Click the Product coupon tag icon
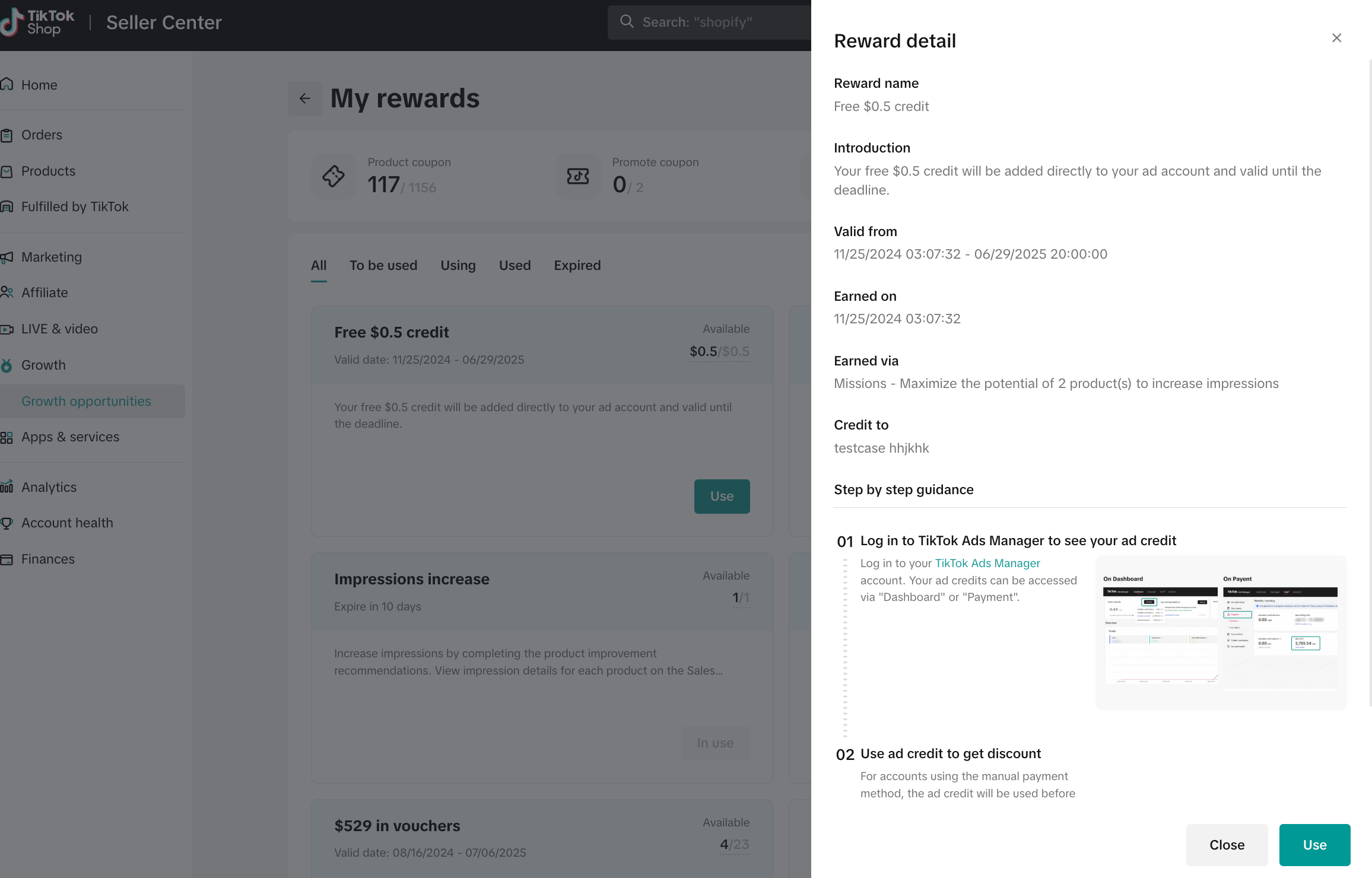The image size is (1372, 878). click(x=334, y=176)
